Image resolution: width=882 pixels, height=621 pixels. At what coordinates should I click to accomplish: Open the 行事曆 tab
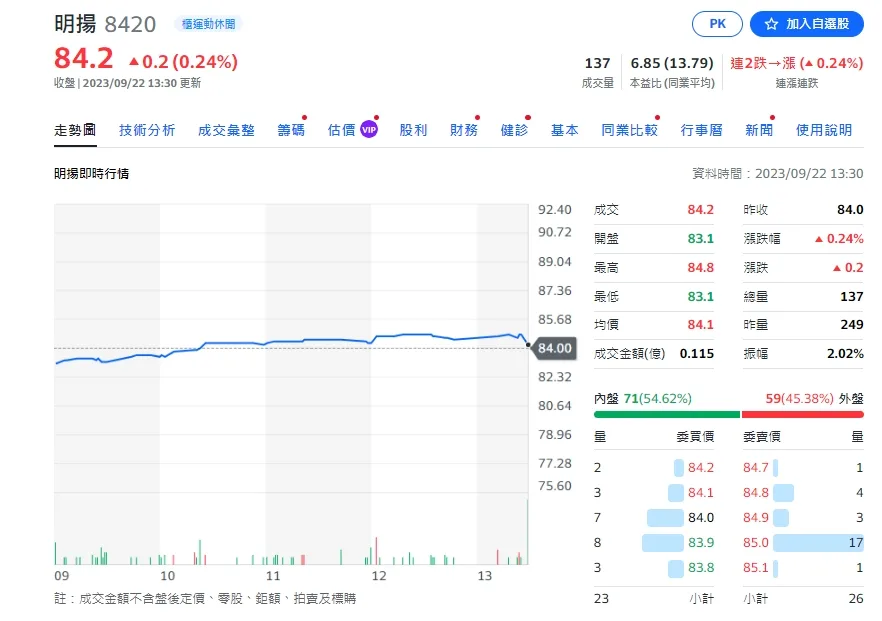701,130
